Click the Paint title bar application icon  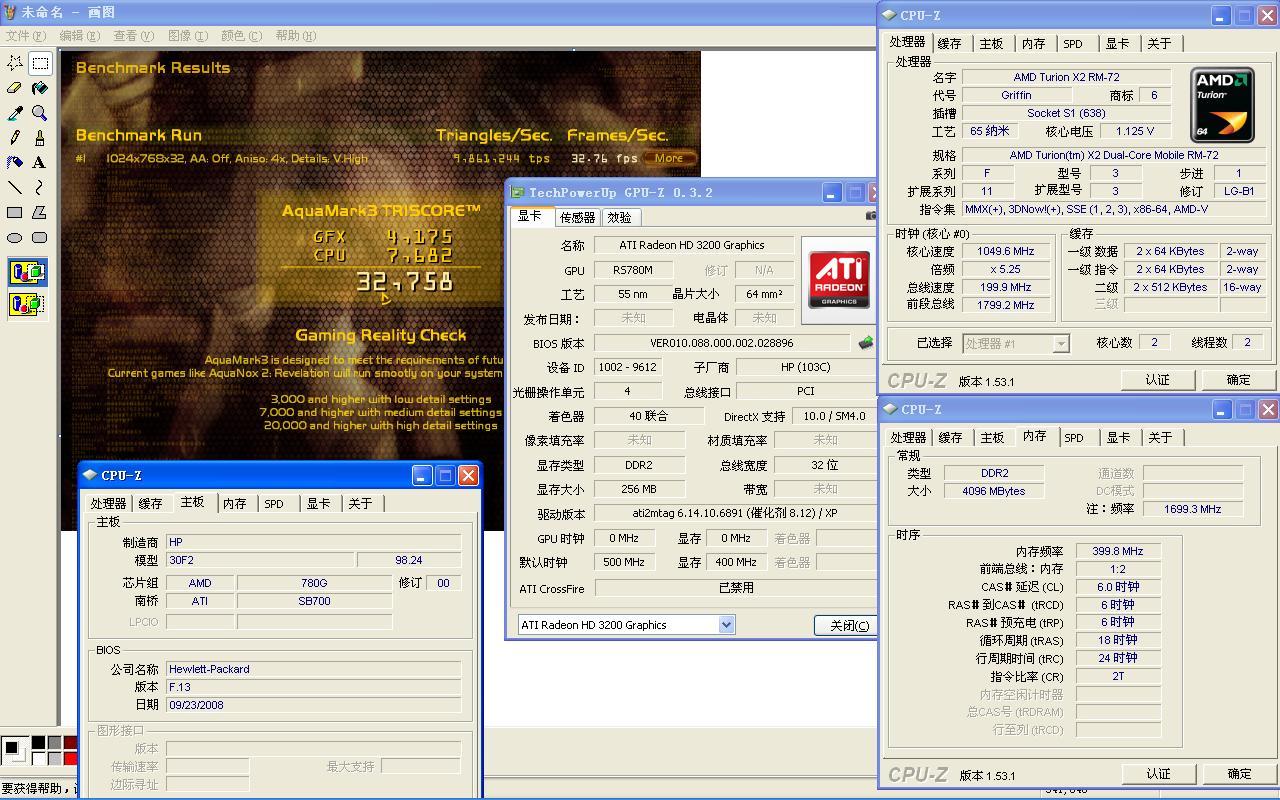[x=11, y=12]
